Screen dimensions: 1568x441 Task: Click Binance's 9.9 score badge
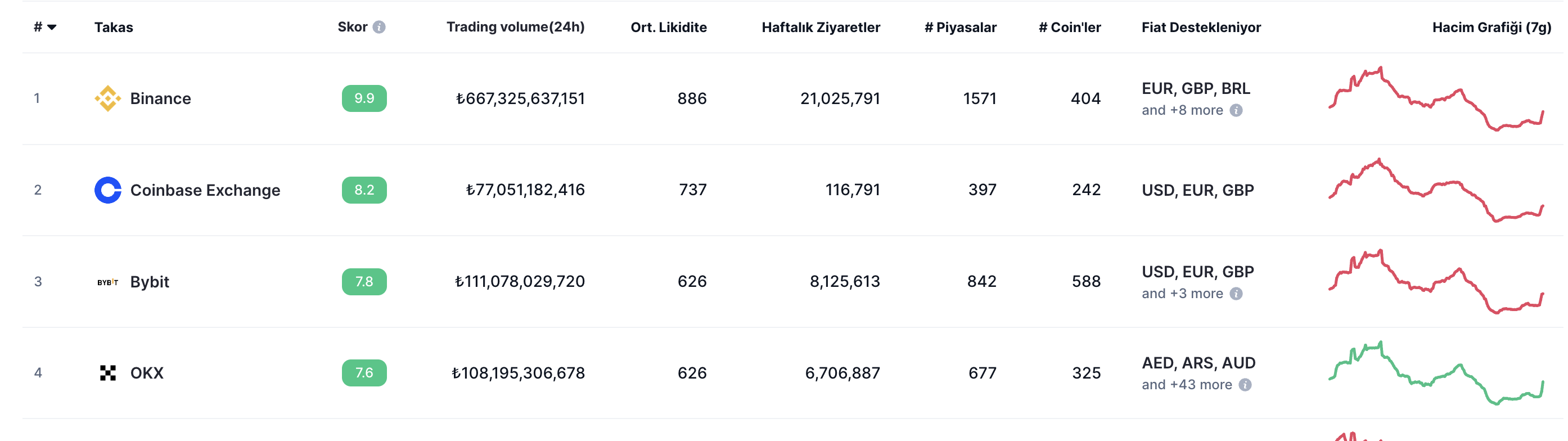point(363,98)
